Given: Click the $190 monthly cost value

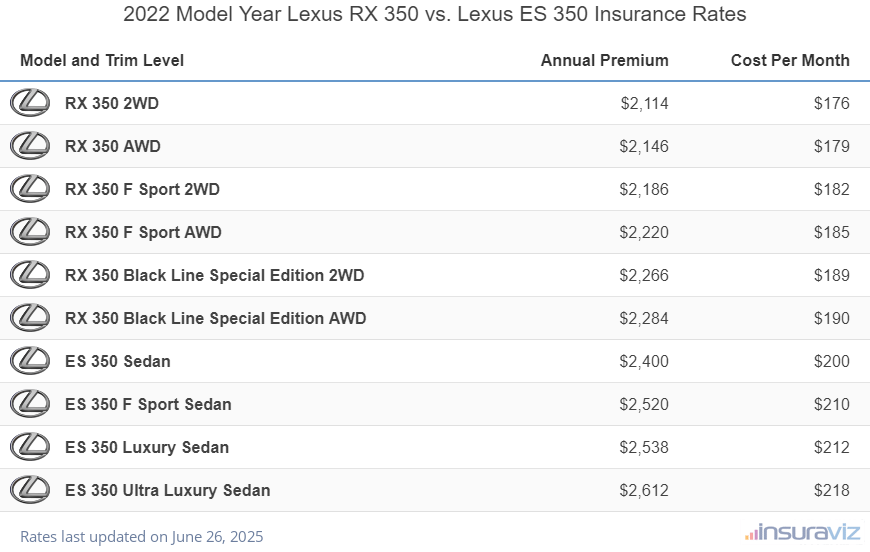Looking at the screenshot, I should point(832,318).
